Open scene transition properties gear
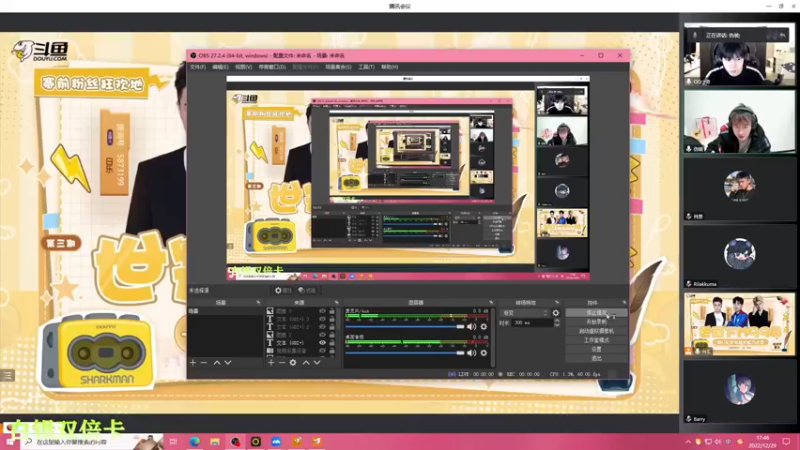 556,313
